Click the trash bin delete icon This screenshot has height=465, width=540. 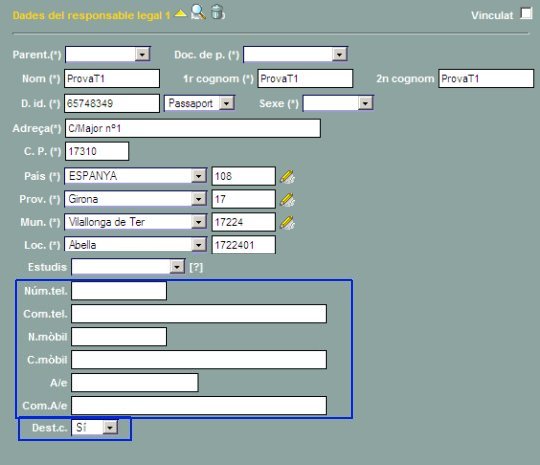pos(217,12)
